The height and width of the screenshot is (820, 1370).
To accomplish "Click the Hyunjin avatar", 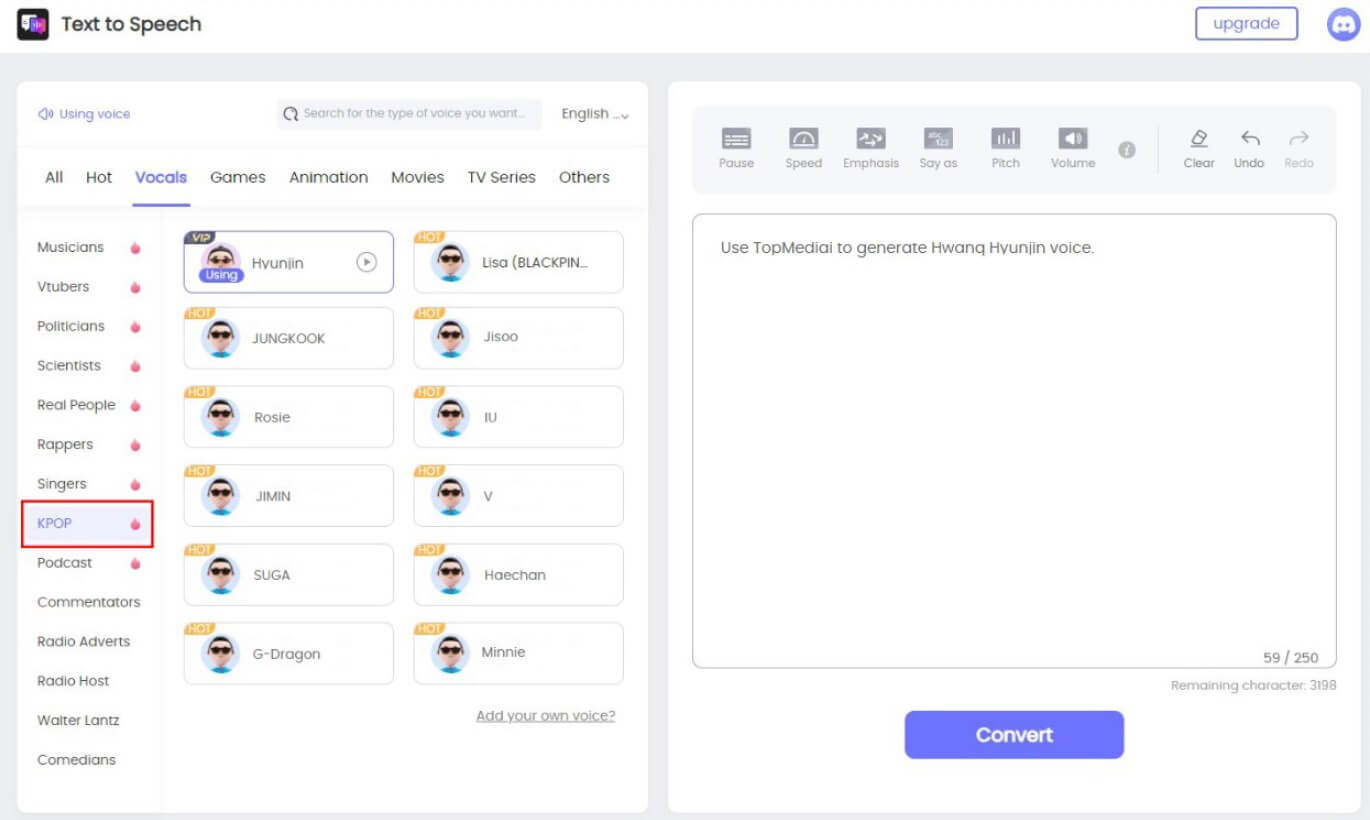I will (220, 262).
